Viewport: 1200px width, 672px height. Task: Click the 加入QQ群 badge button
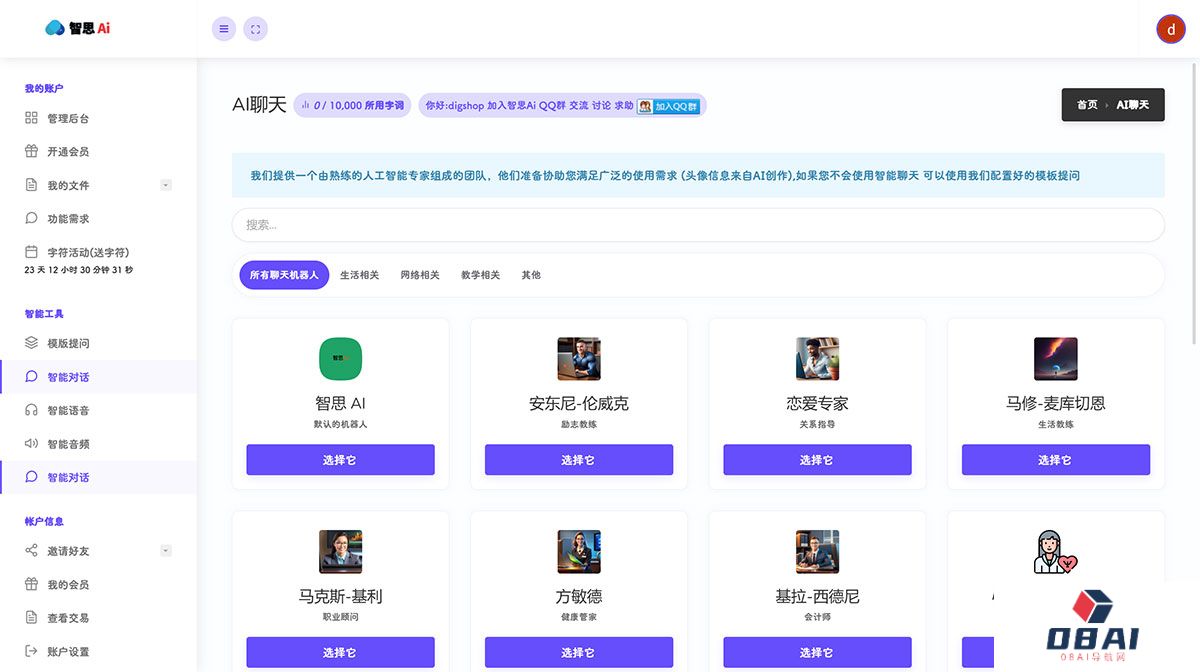(x=669, y=106)
